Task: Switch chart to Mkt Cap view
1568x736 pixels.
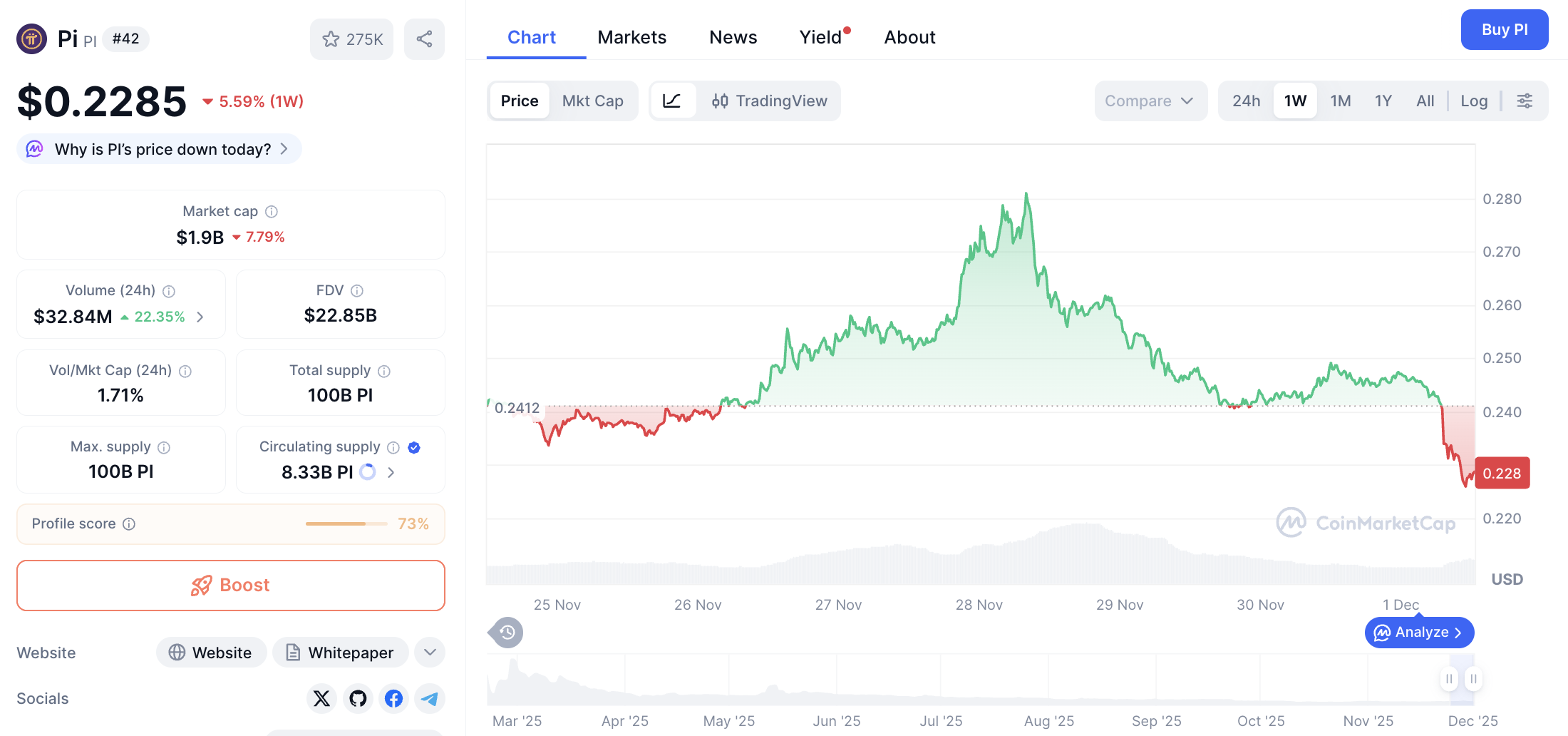Action: tap(592, 101)
